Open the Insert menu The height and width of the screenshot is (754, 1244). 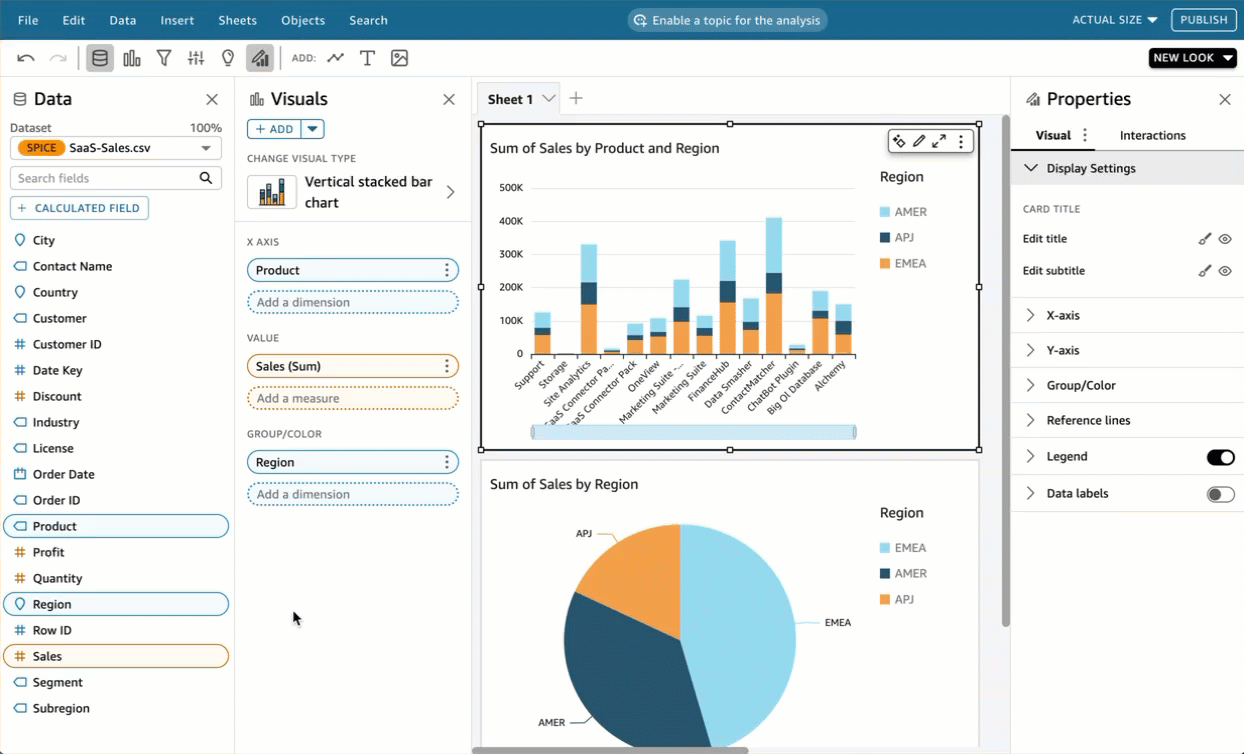click(x=177, y=20)
